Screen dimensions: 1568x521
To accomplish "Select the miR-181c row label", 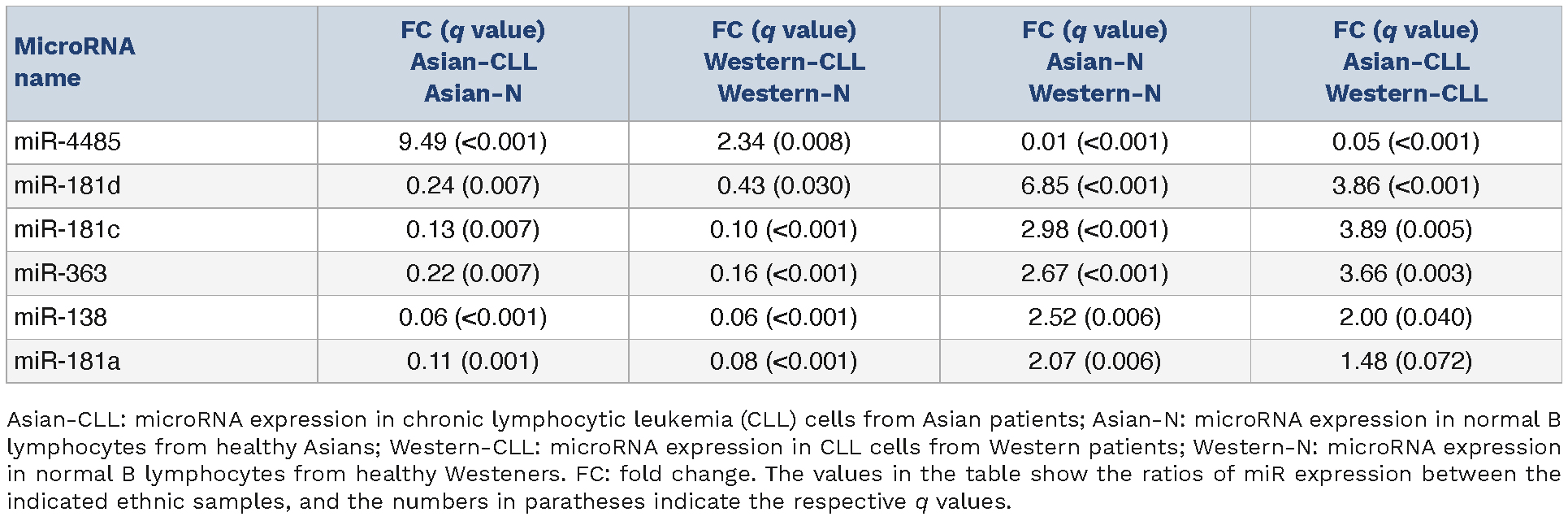I will pyautogui.click(x=67, y=230).
